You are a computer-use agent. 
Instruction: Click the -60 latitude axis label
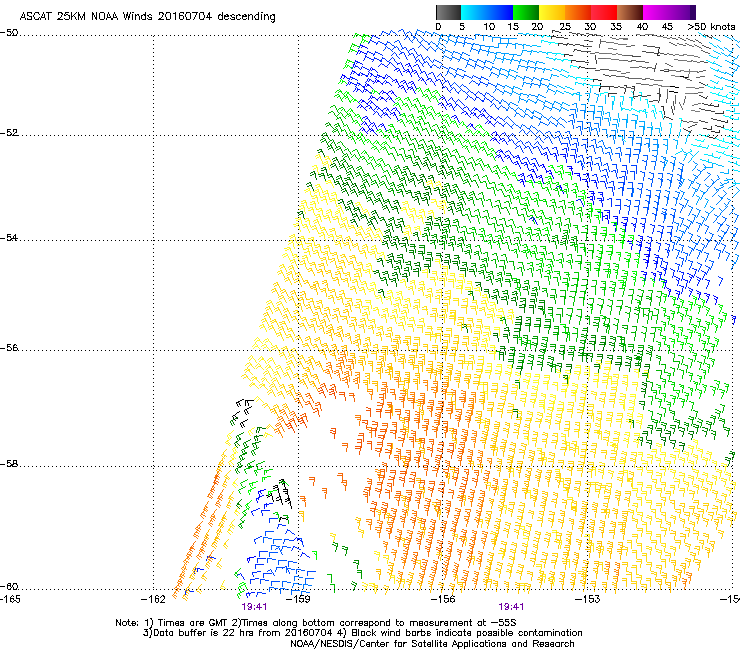9,587
